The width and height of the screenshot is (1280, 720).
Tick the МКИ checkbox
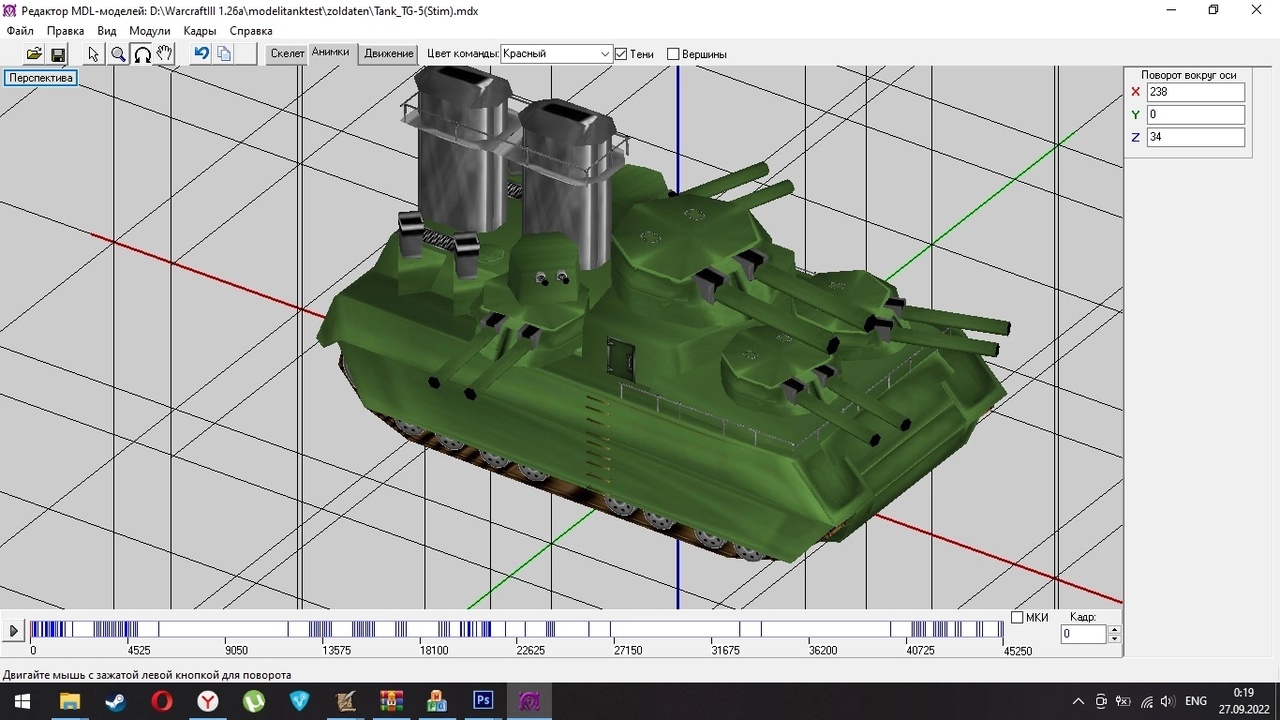click(1017, 617)
